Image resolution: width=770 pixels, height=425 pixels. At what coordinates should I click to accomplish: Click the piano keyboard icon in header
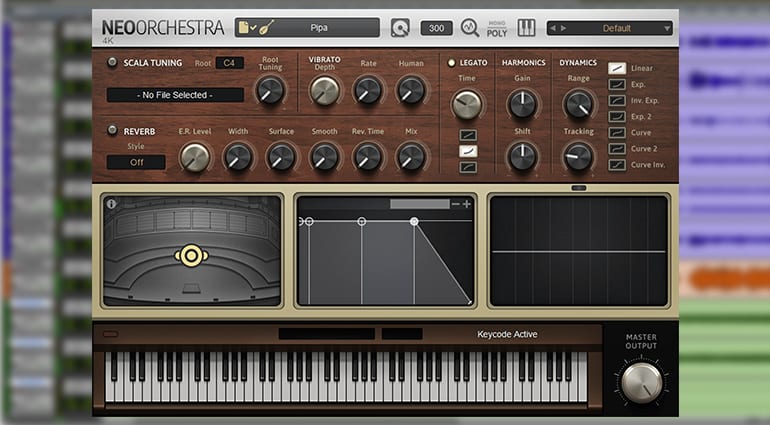(x=526, y=28)
